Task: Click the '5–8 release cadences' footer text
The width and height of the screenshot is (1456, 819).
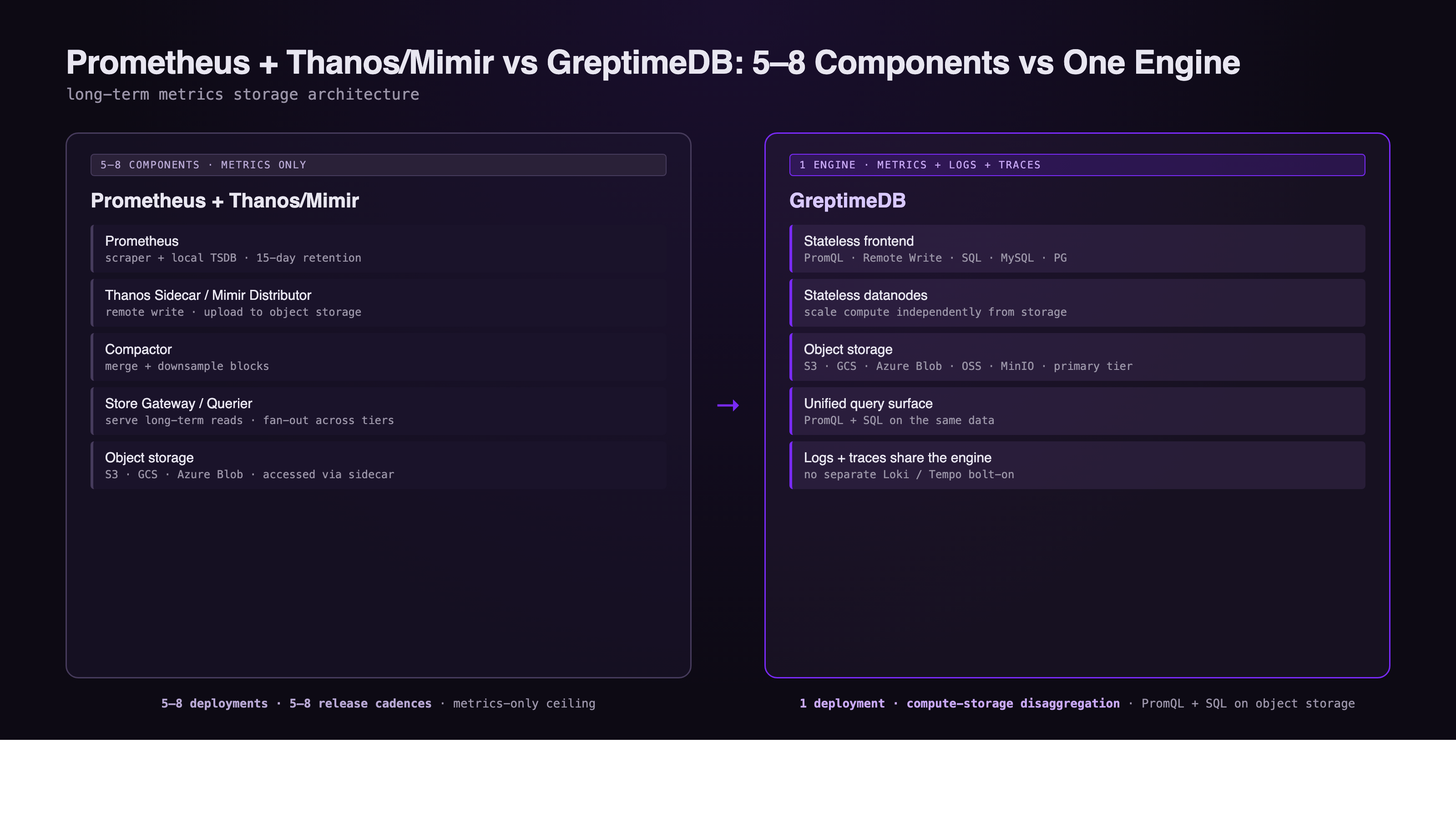Action: [360, 704]
